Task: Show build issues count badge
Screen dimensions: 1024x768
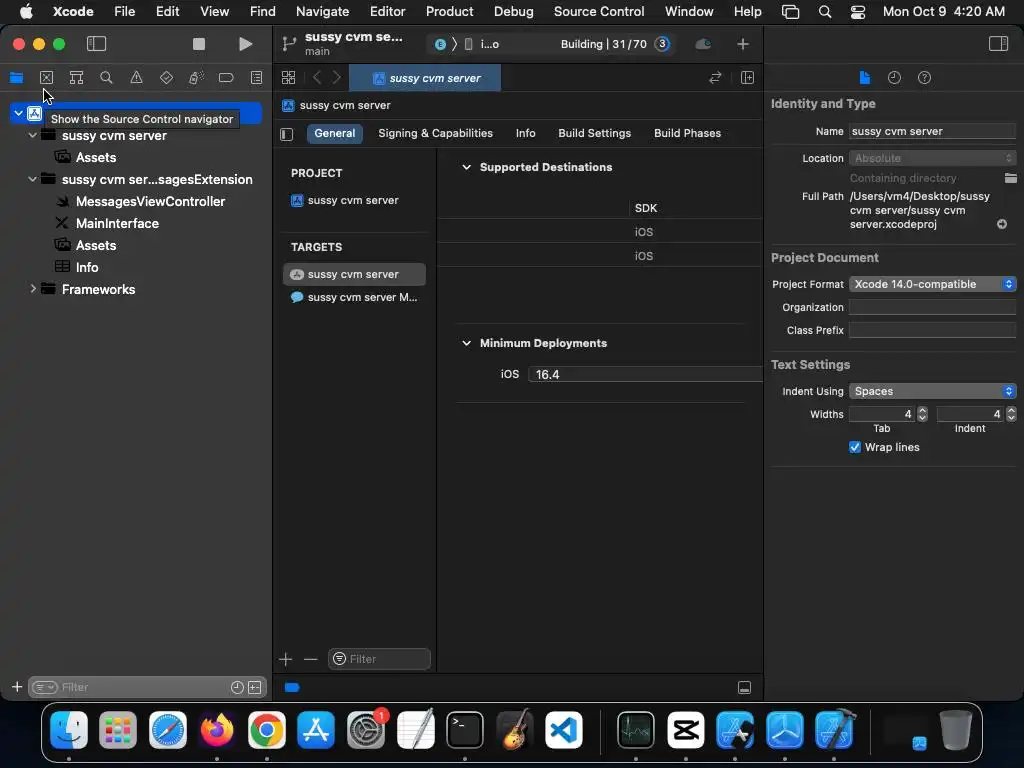Action: (x=662, y=44)
